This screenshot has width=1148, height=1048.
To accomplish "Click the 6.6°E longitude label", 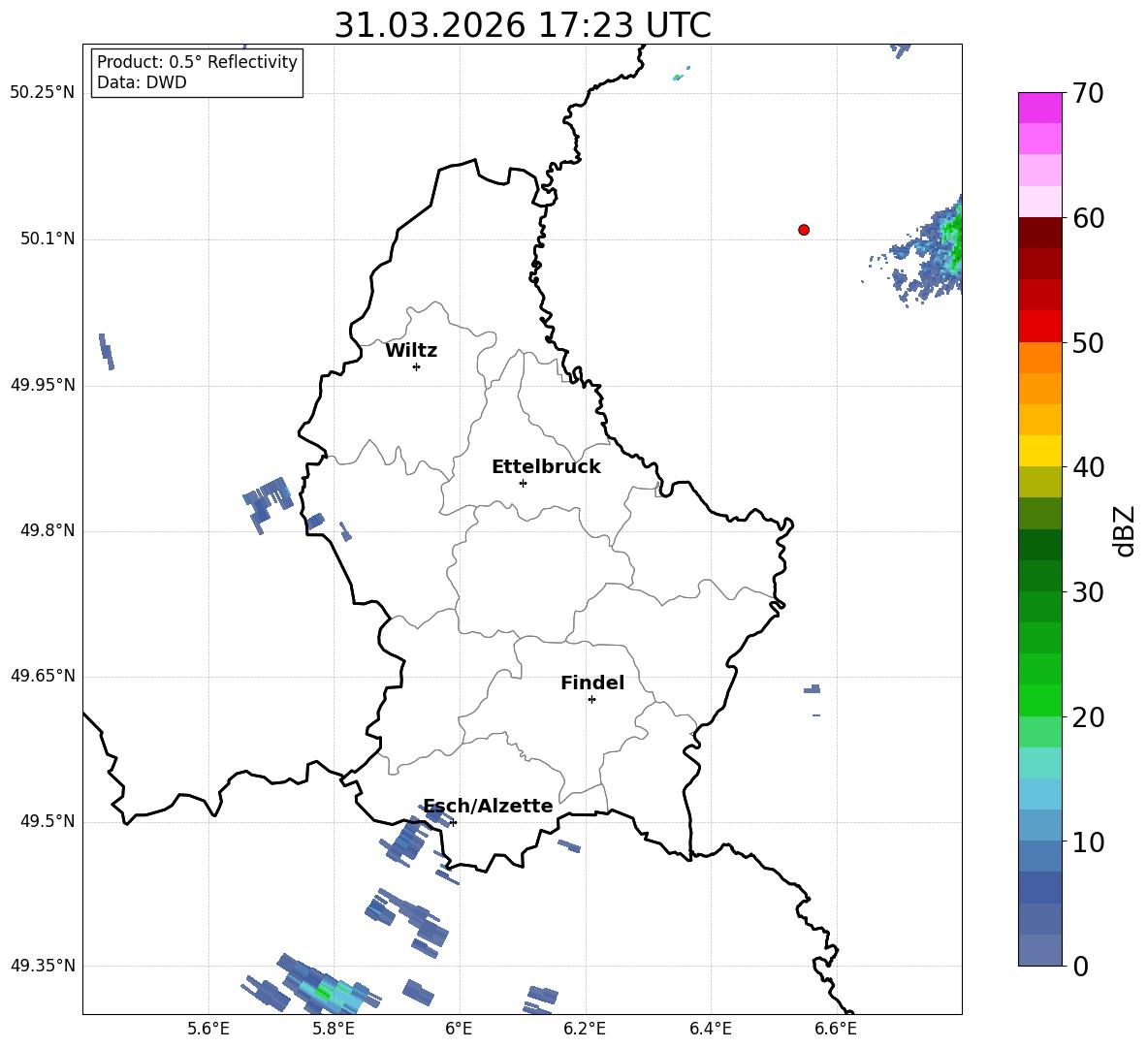I will click(x=836, y=1029).
